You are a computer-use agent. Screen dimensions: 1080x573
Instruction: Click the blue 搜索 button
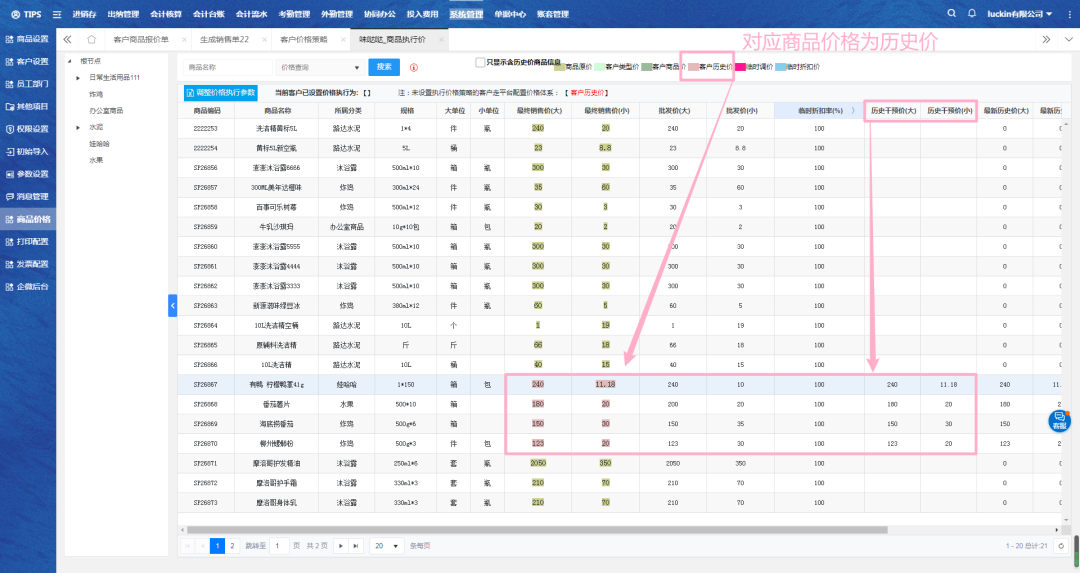[x=384, y=67]
